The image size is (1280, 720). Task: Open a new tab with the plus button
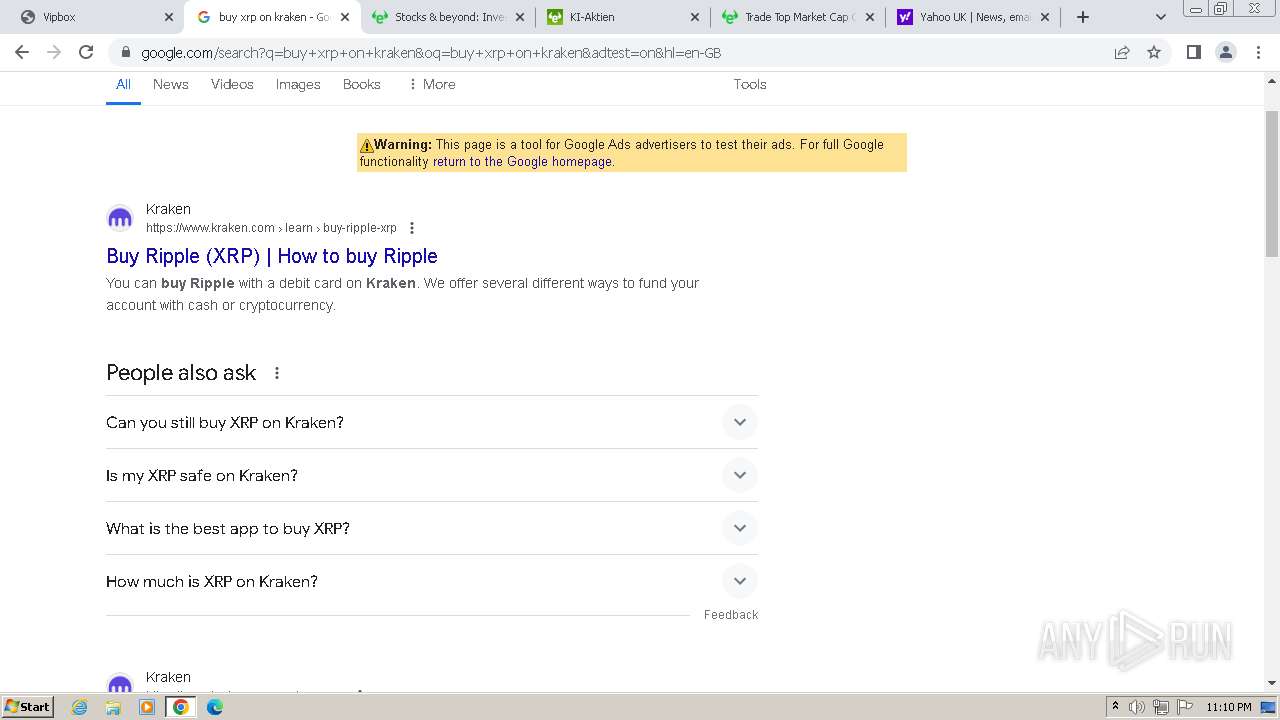[1083, 17]
